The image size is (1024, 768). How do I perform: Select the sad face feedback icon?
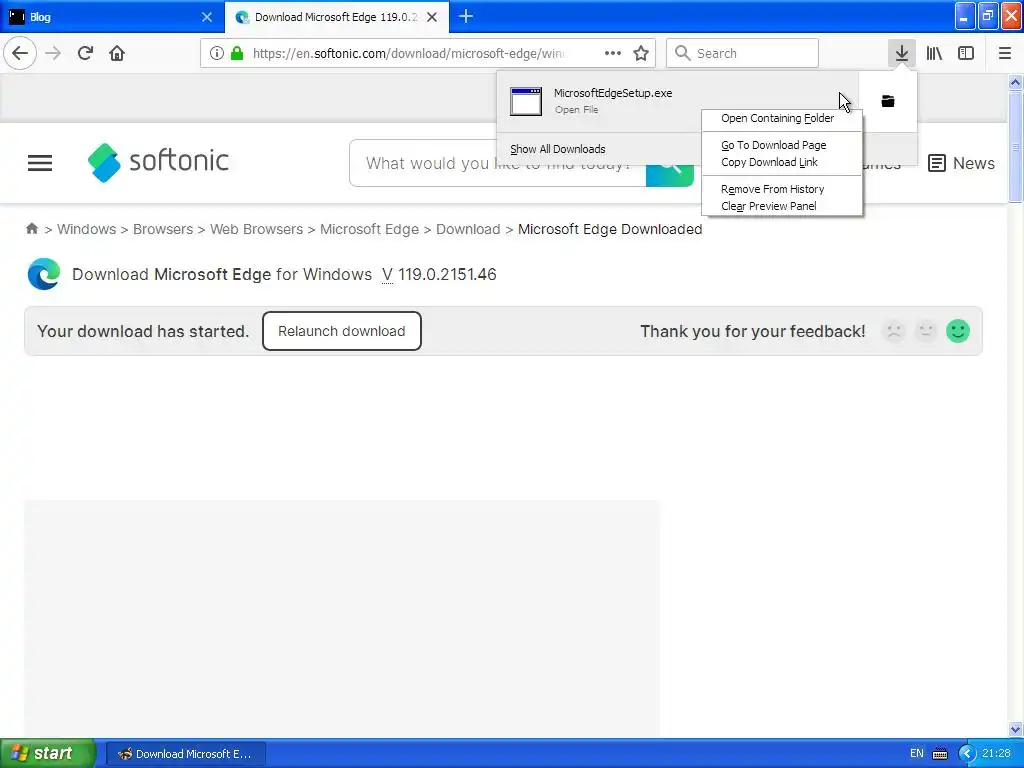click(894, 331)
